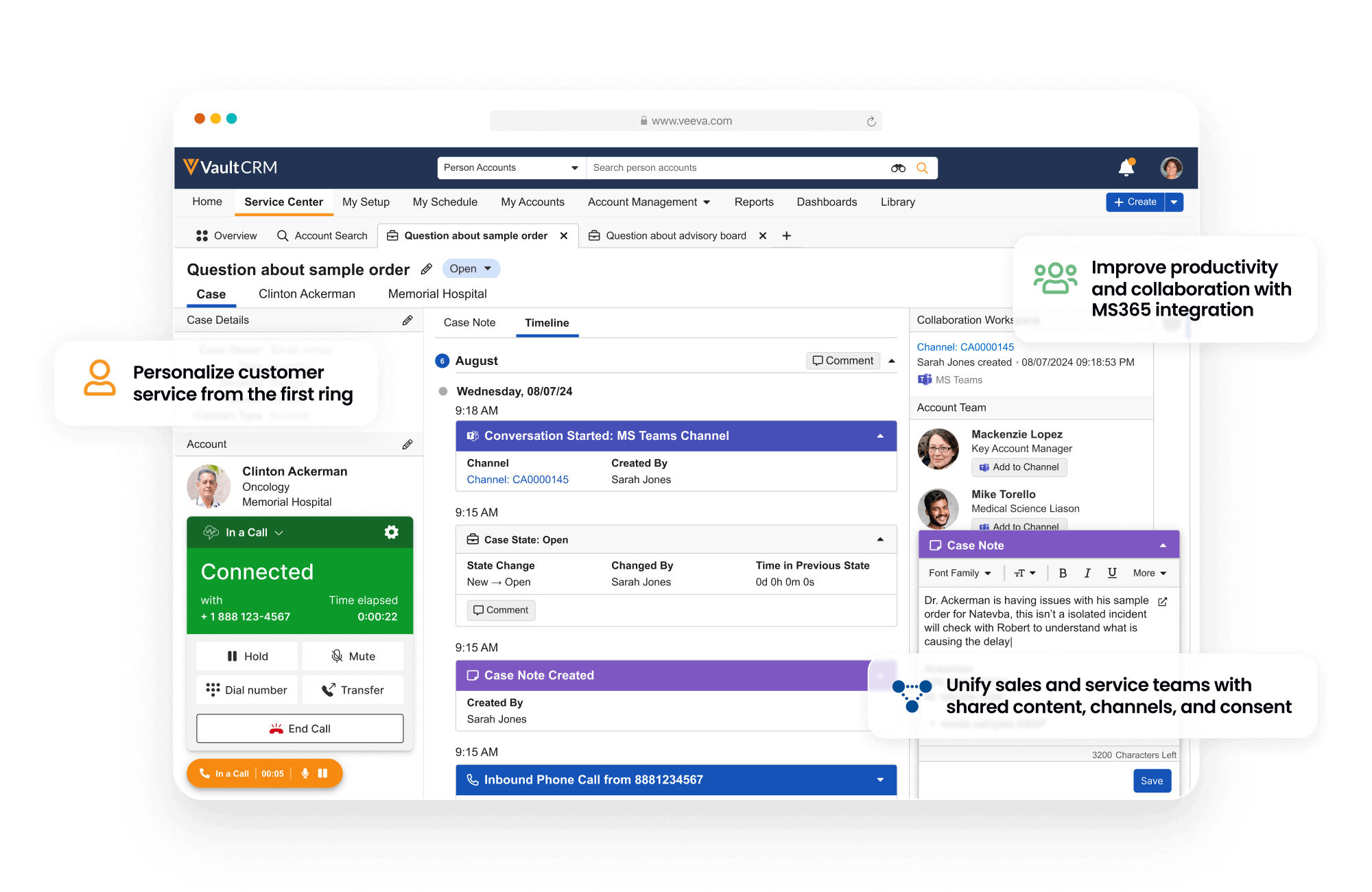
Task: Click Comment under Case State card
Action: pos(501,611)
